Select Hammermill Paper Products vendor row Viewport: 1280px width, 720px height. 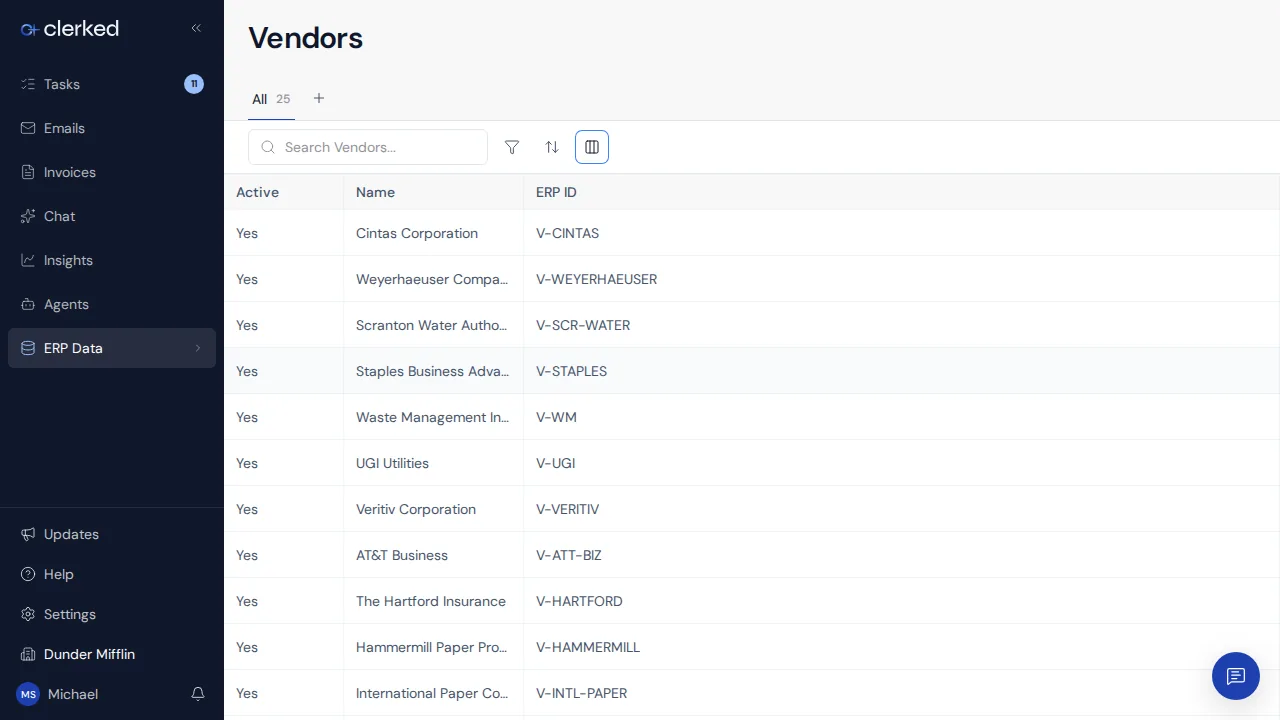click(x=752, y=647)
